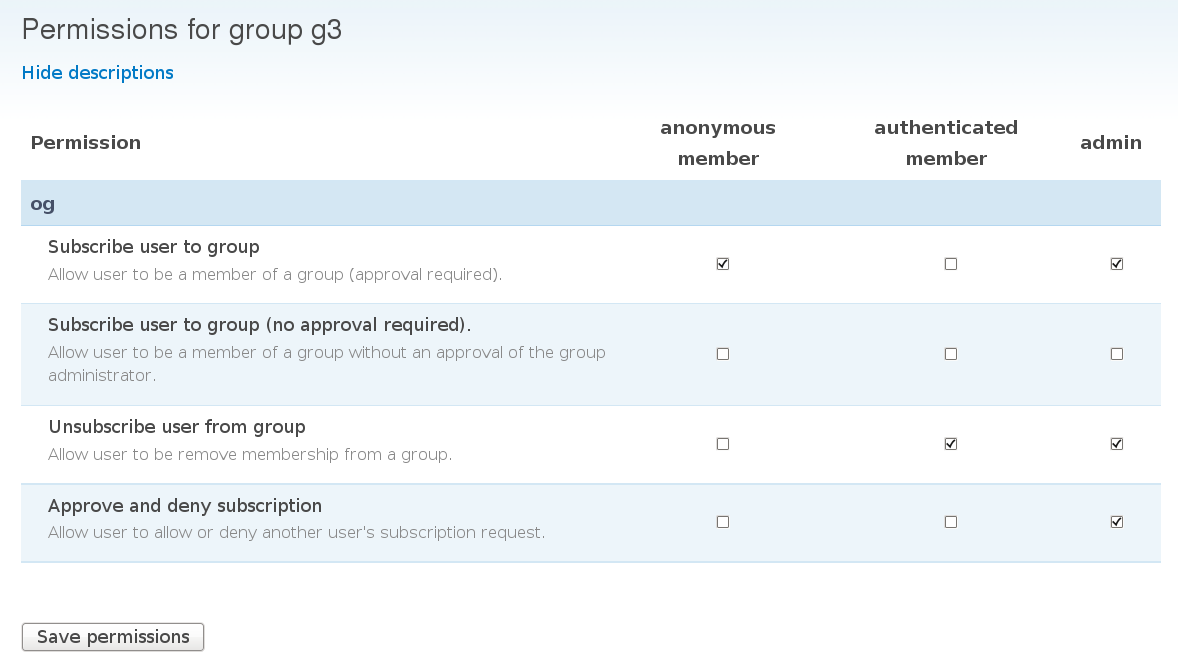Screen dimensions: 1178x666
Task: Click the Permission column header
Action: pos(86,142)
